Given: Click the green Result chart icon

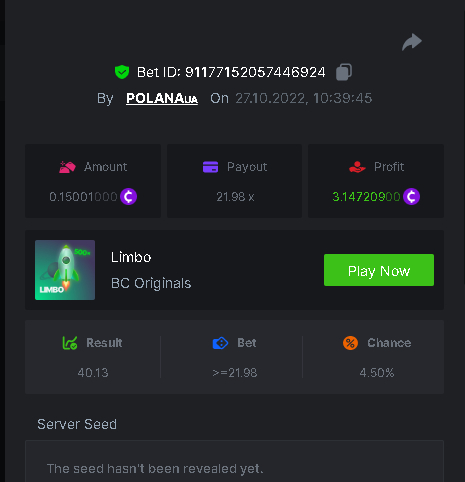Looking at the screenshot, I should point(70,343).
